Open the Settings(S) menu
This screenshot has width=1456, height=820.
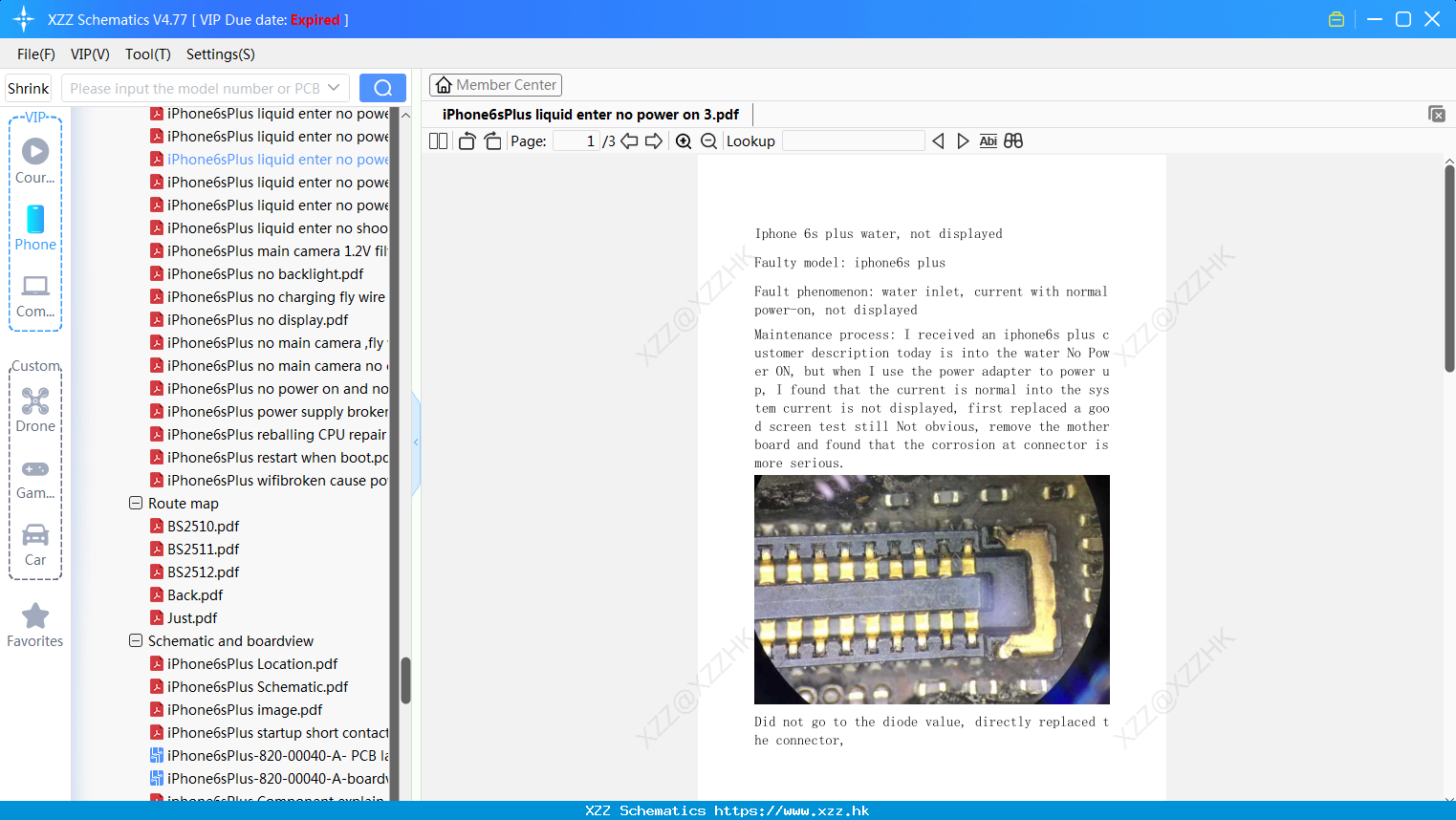[x=221, y=54]
